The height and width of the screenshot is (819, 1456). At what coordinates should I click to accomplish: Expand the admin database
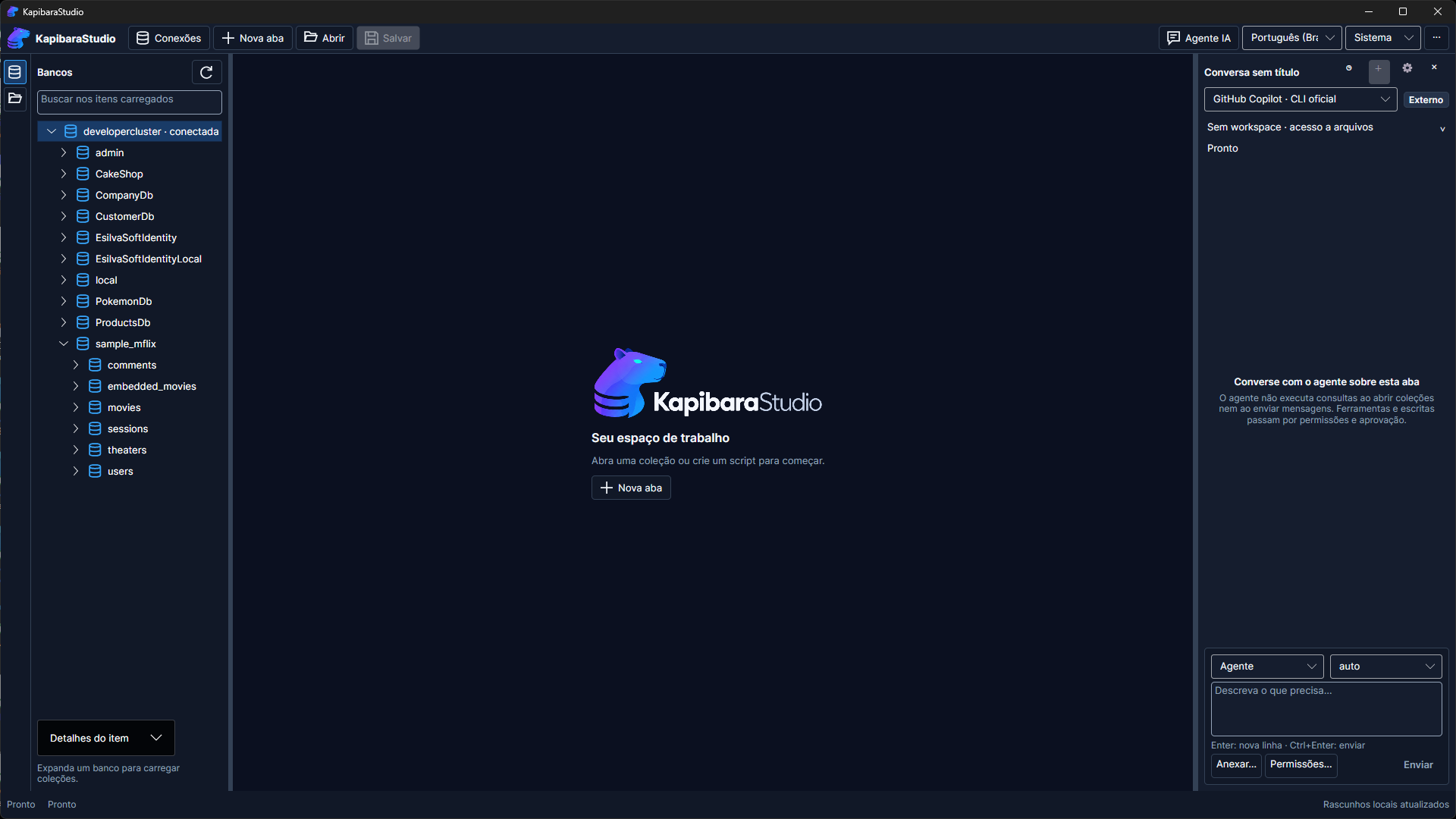tap(64, 153)
